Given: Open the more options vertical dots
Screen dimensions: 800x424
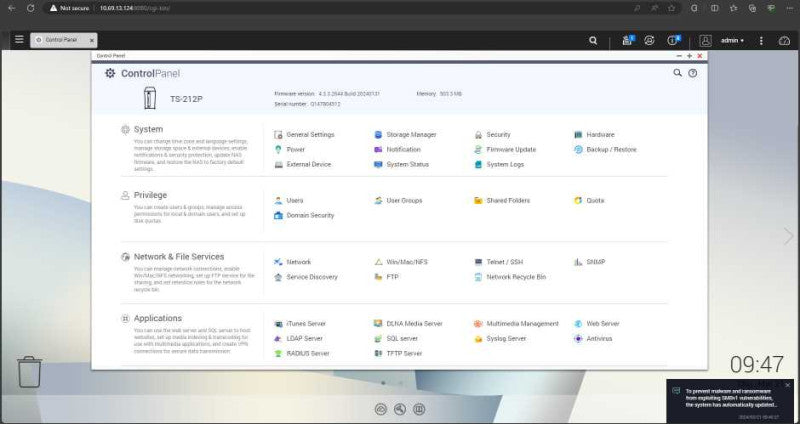Looking at the screenshot, I should pos(761,40).
